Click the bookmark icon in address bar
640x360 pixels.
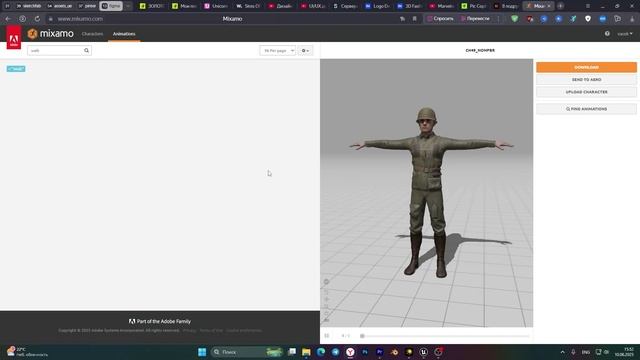[x=415, y=19]
